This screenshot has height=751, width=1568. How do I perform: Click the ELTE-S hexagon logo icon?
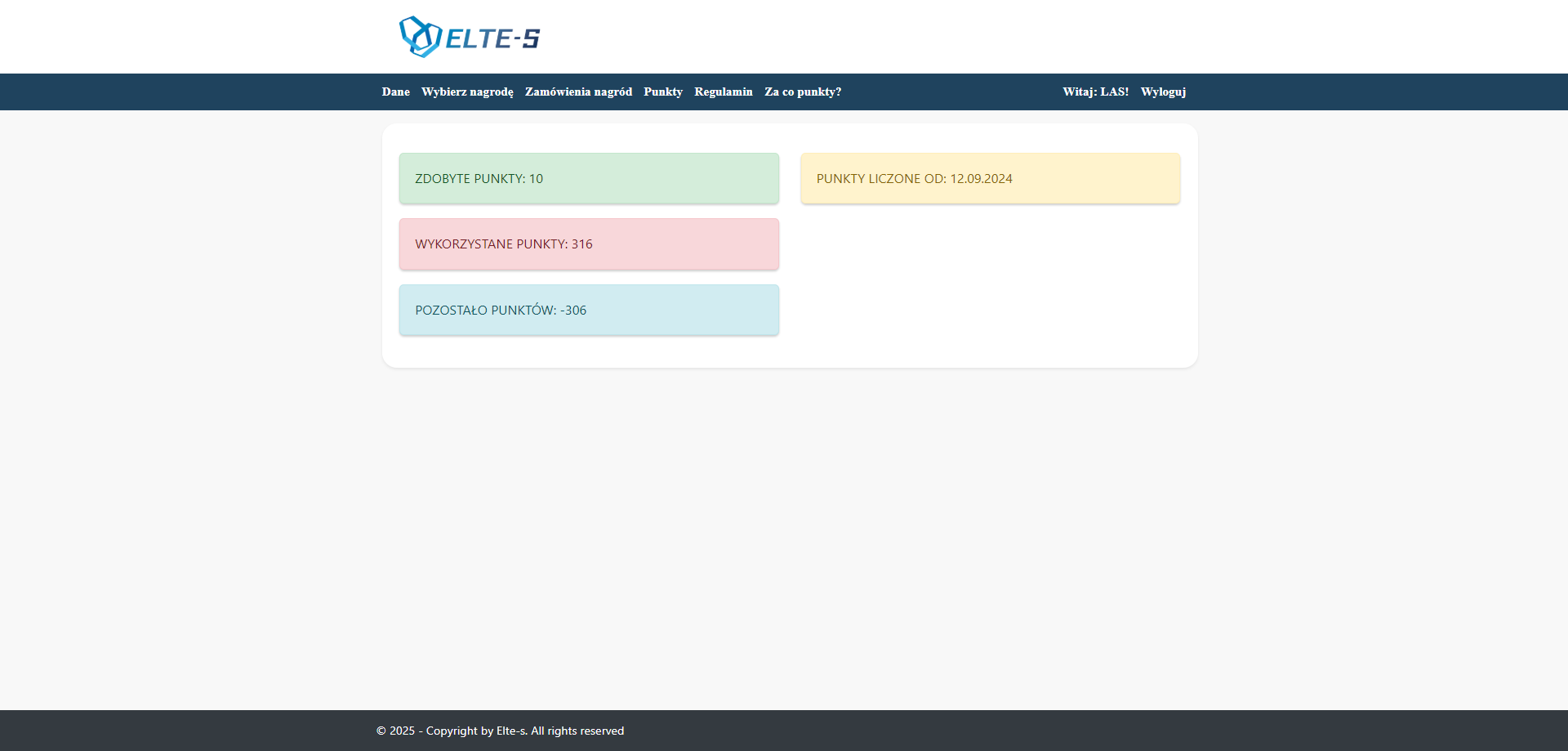coord(420,37)
